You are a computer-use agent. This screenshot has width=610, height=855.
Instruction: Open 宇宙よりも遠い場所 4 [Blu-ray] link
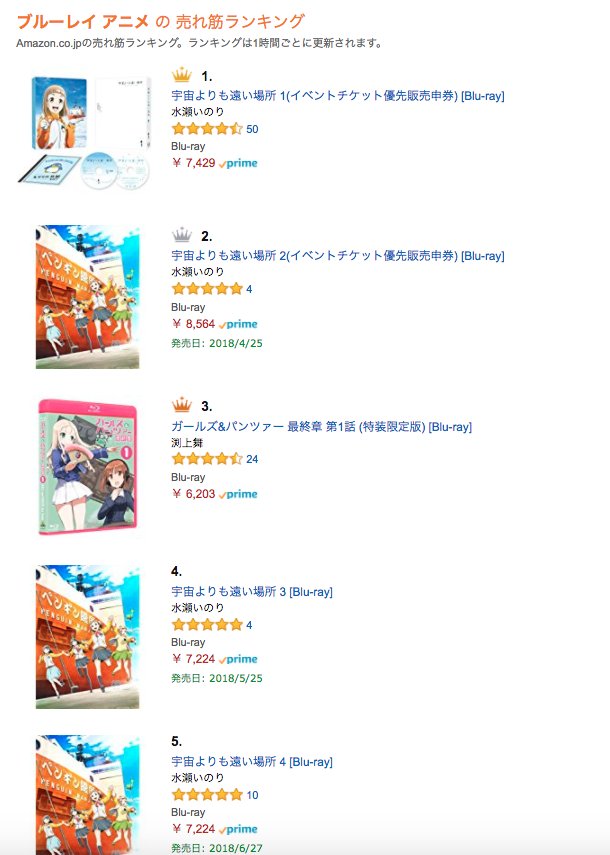point(252,762)
